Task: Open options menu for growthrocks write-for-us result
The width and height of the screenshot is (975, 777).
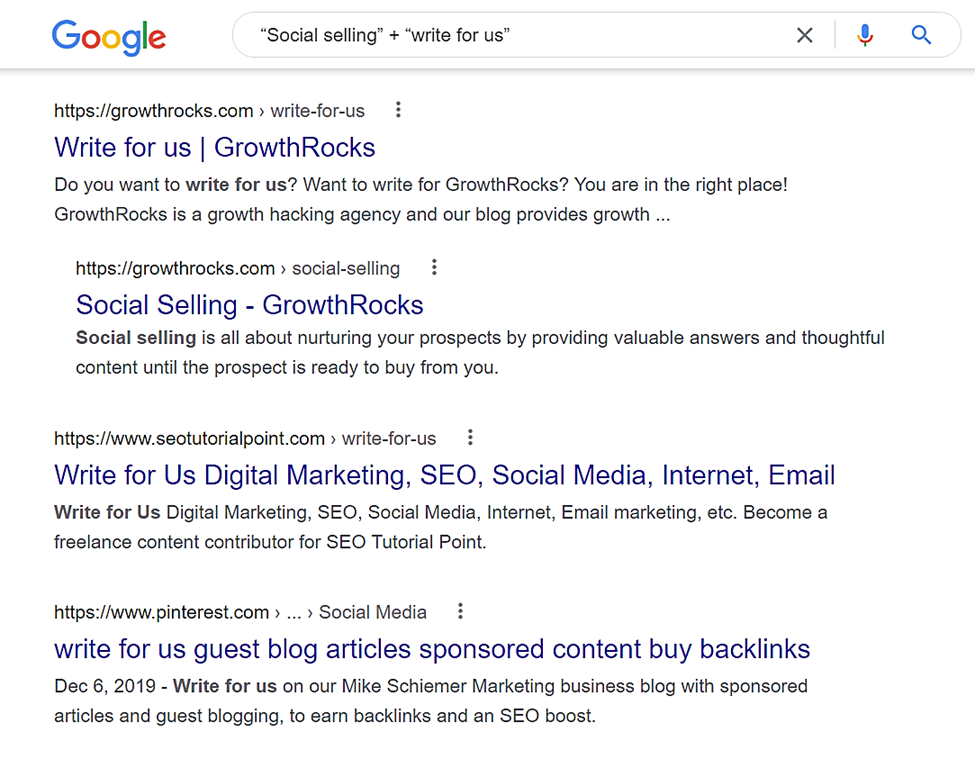Action: click(x=399, y=110)
